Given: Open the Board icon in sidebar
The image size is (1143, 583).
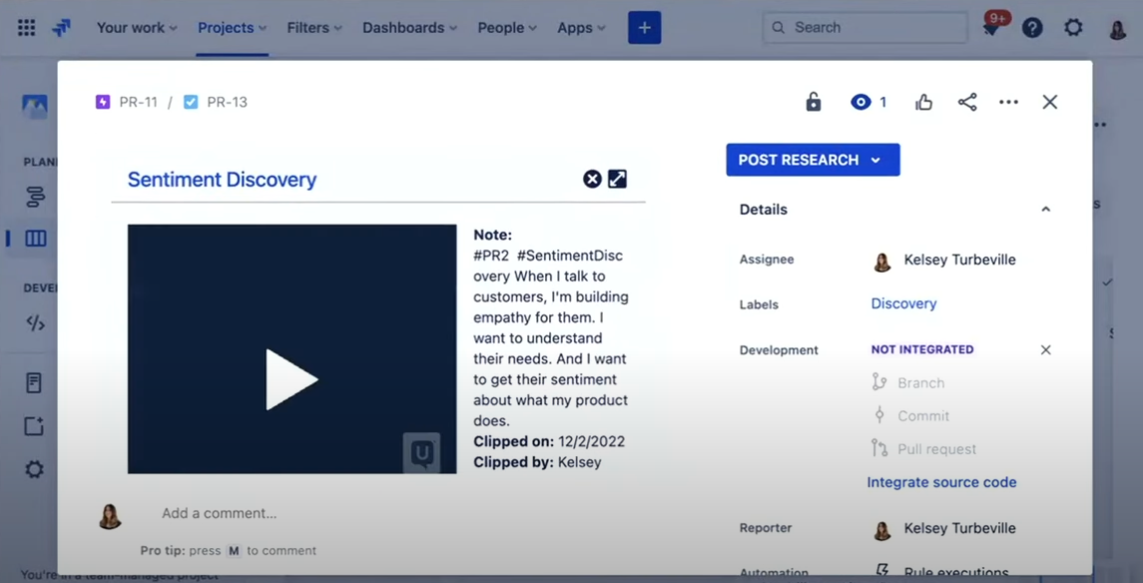Looking at the screenshot, I should [x=35, y=238].
